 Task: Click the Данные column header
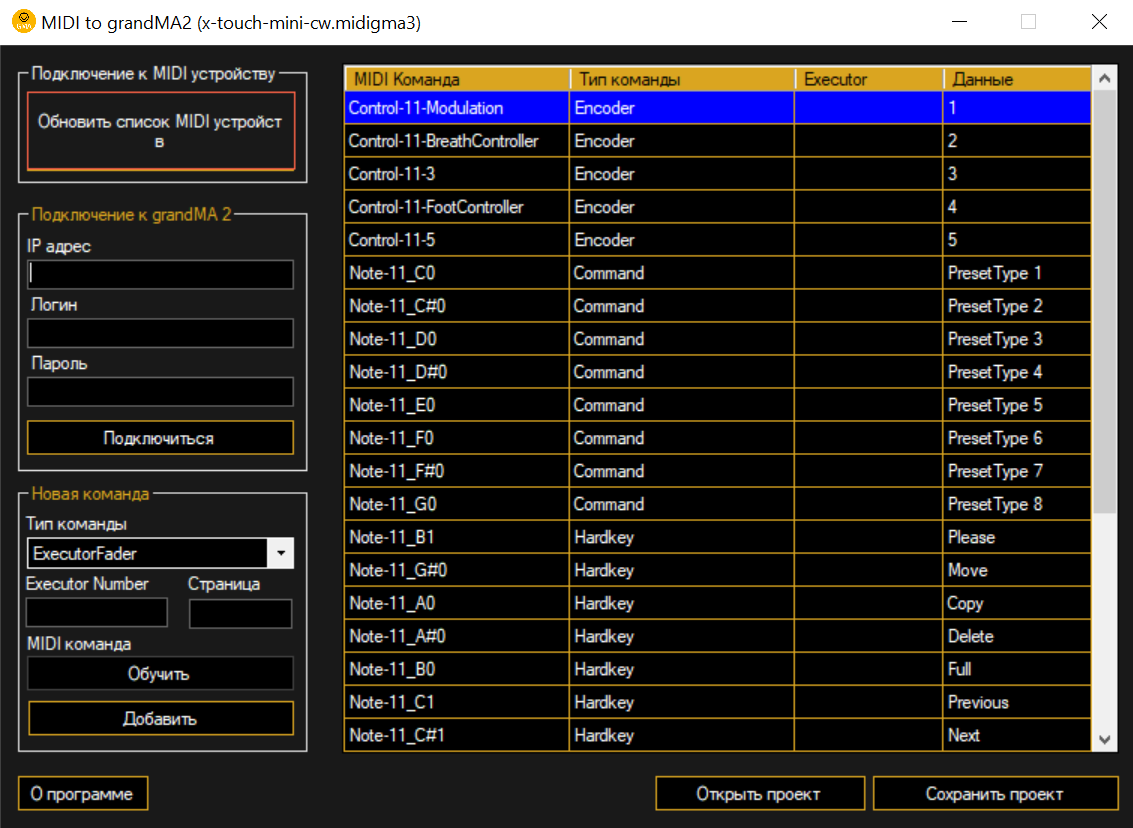1017,79
